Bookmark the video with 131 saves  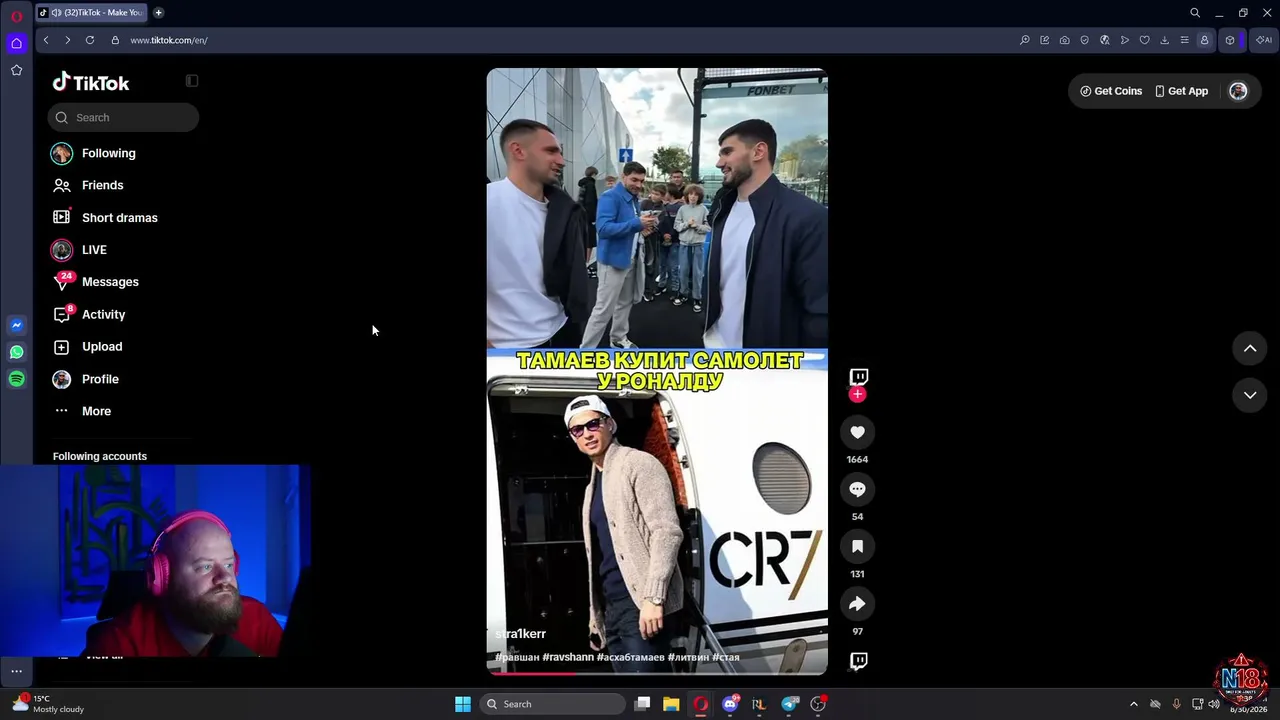[x=857, y=547]
